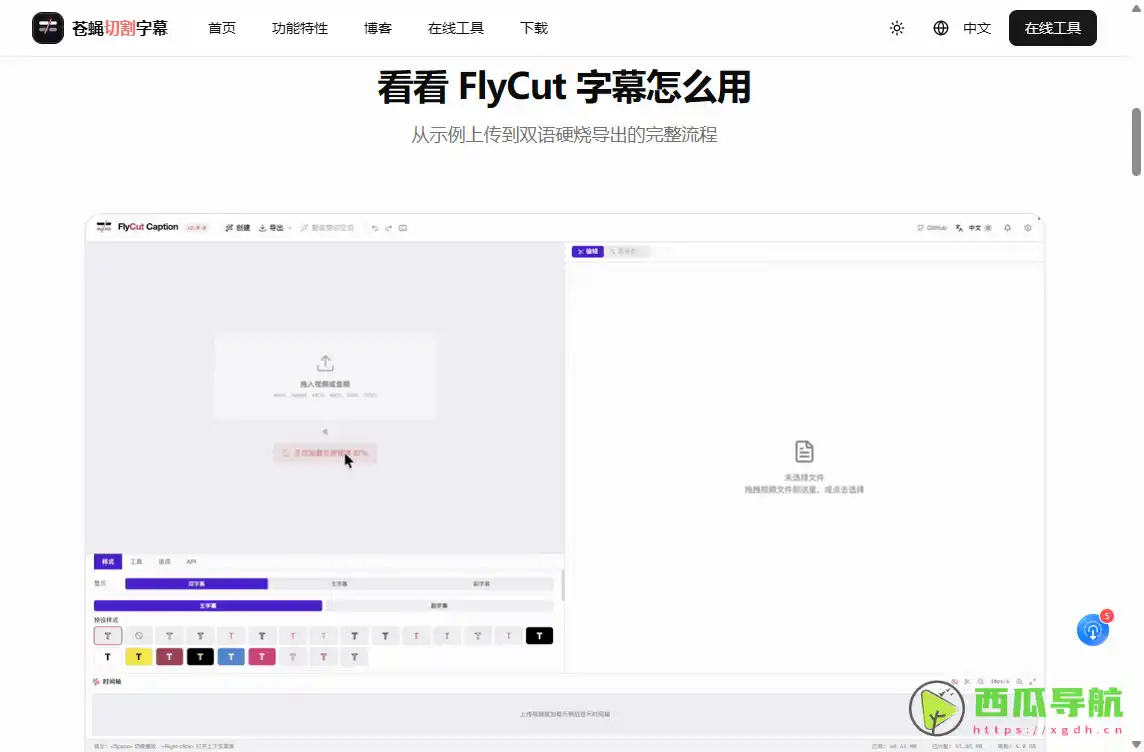Viewport: 1144px width, 752px height.
Task: Go to 首页 in the navigation
Action: (222, 28)
